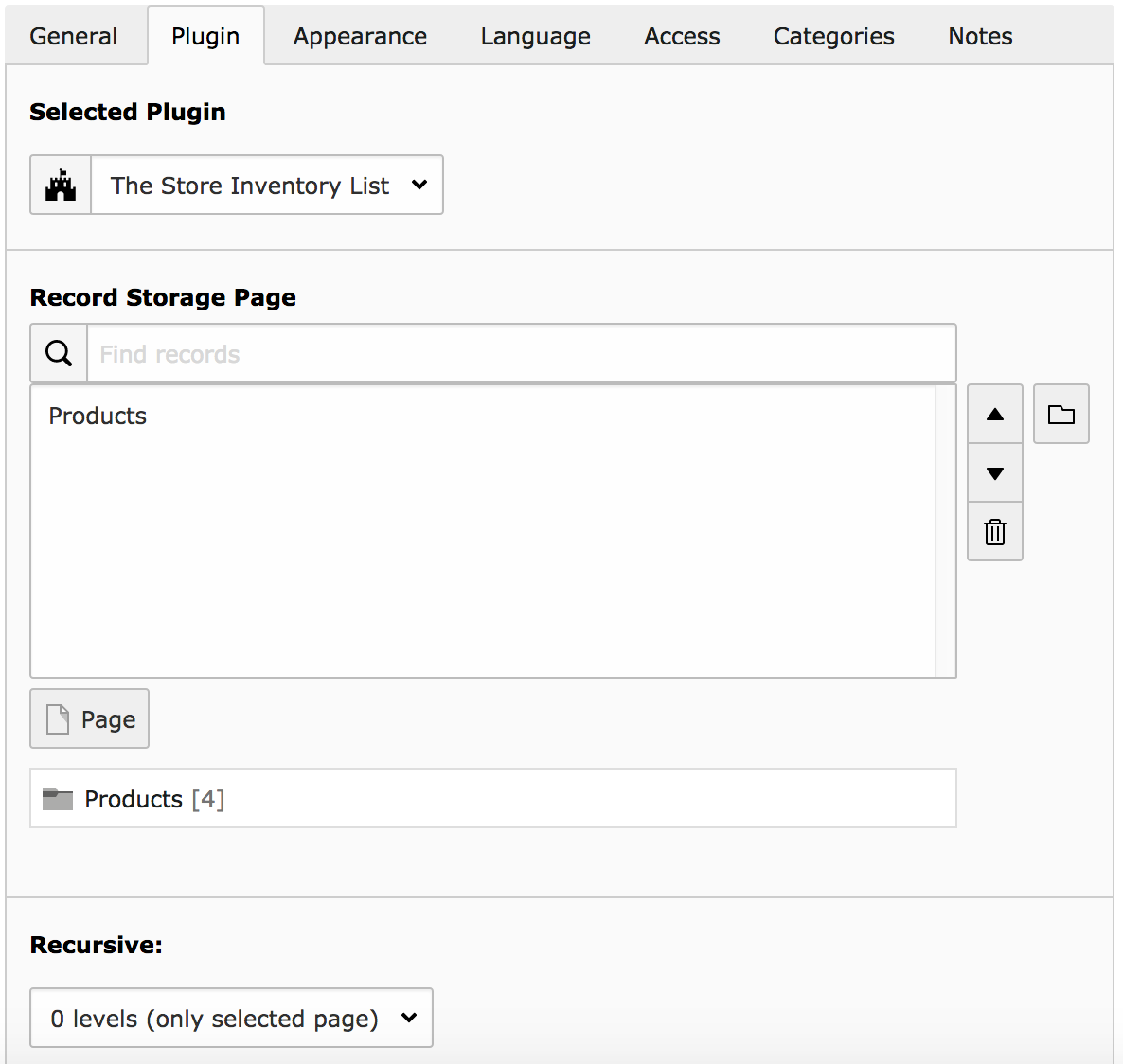Open the Appearance tab
The height and width of the screenshot is (1064, 1123).
point(360,37)
